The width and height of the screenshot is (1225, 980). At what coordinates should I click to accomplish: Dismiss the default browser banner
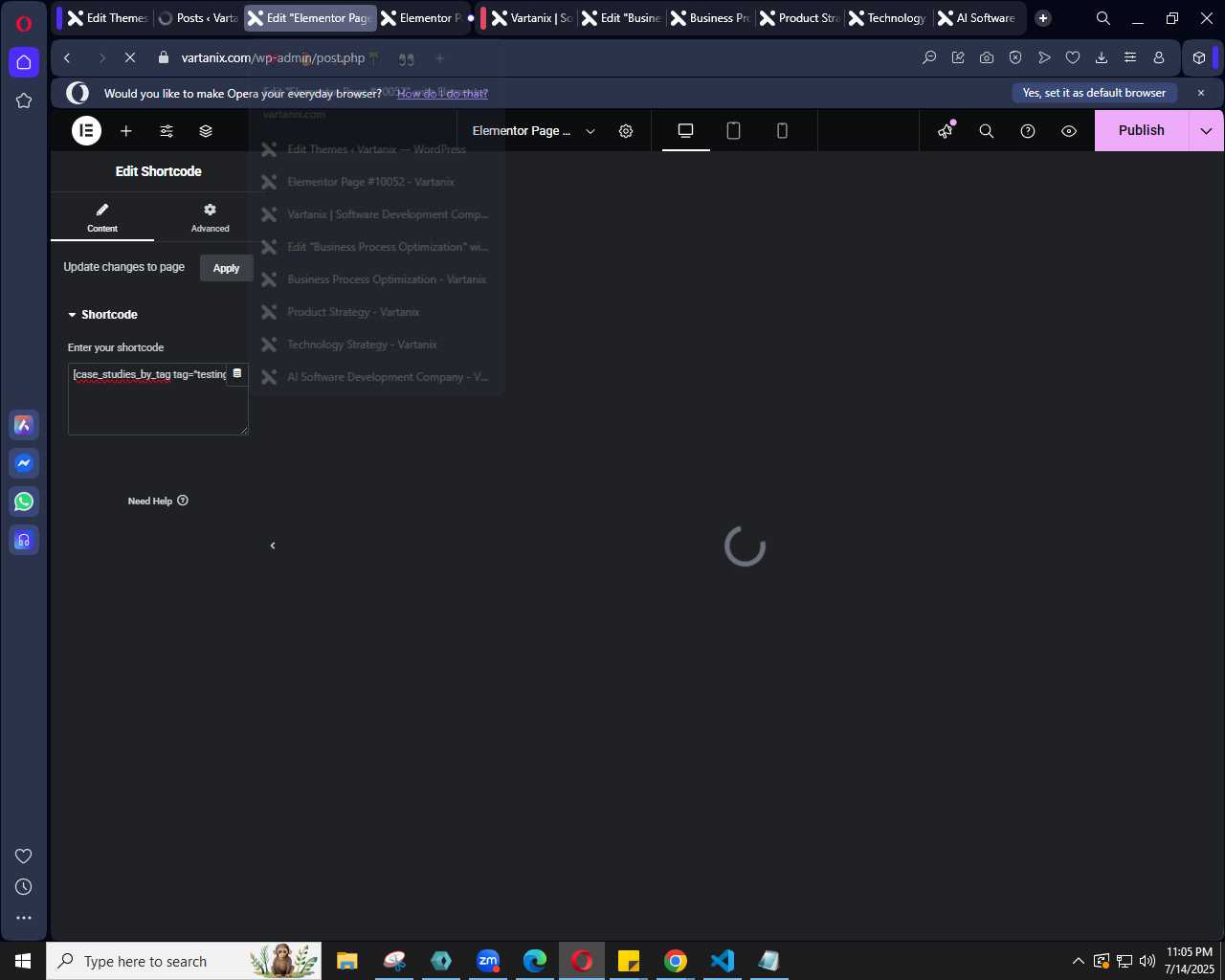coord(1201,93)
